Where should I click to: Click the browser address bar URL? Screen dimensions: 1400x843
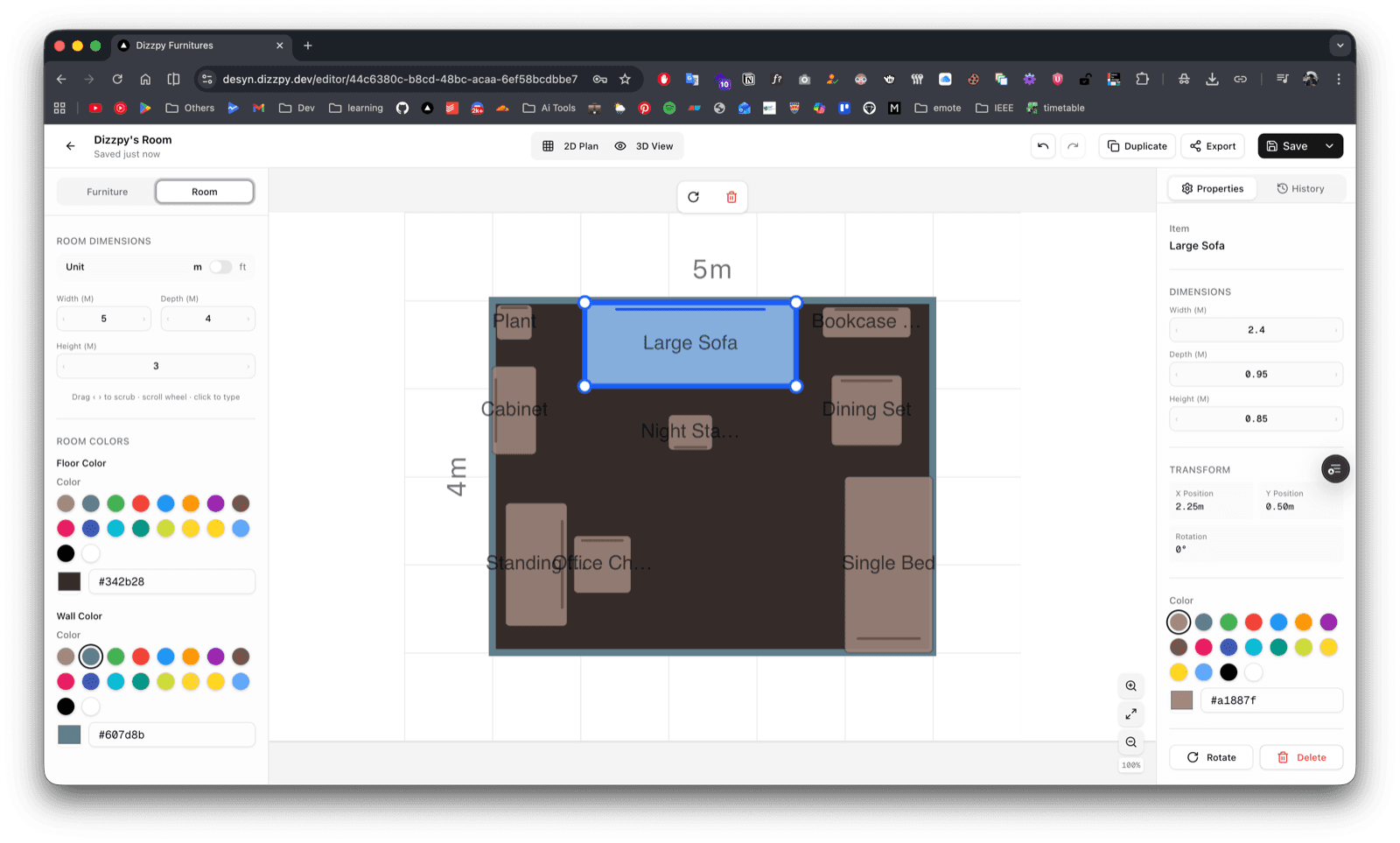(400, 79)
